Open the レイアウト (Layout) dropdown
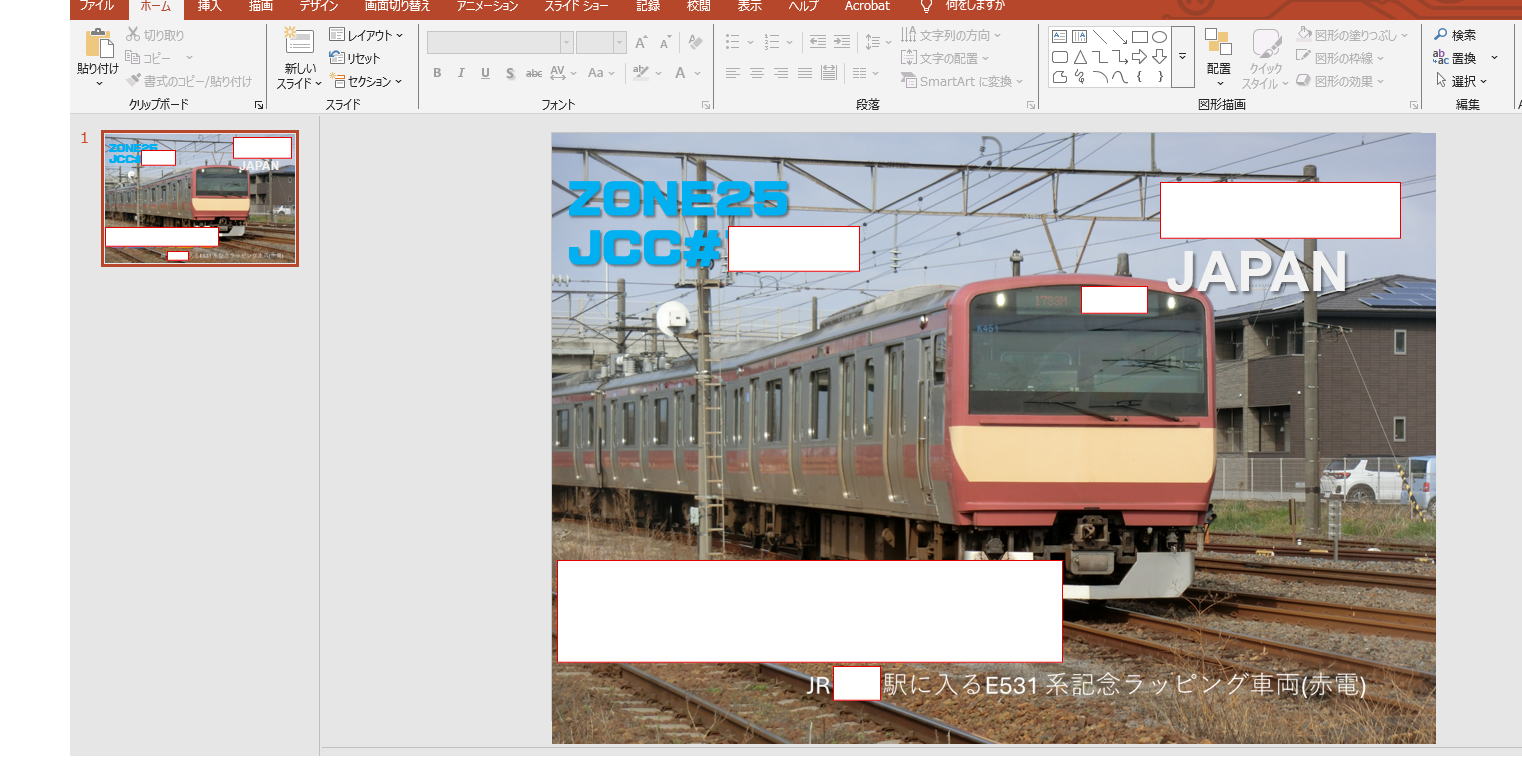This screenshot has height=772, width=1522. coord(366,35)
